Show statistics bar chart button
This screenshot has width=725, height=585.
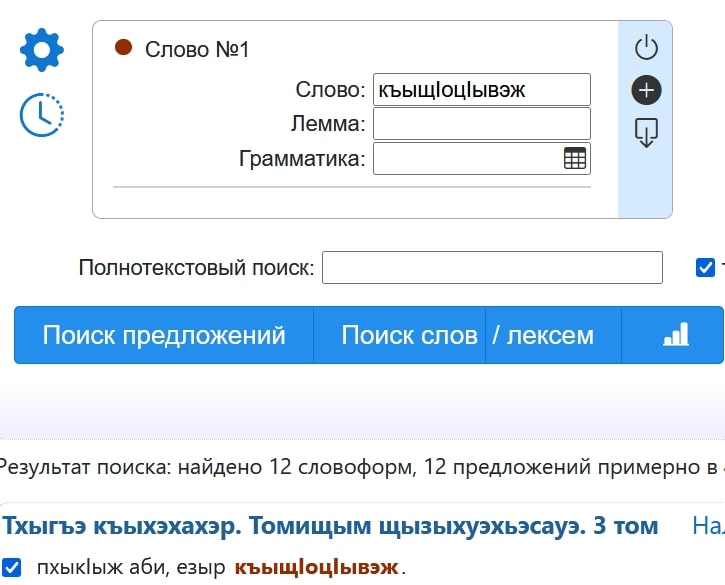(676, 335)
